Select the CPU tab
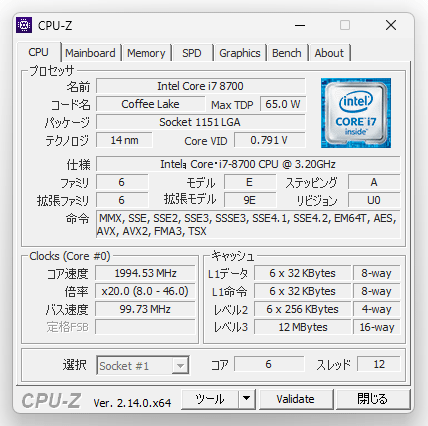Viewport: 428px width, 426px height. [x=38, y=52]
